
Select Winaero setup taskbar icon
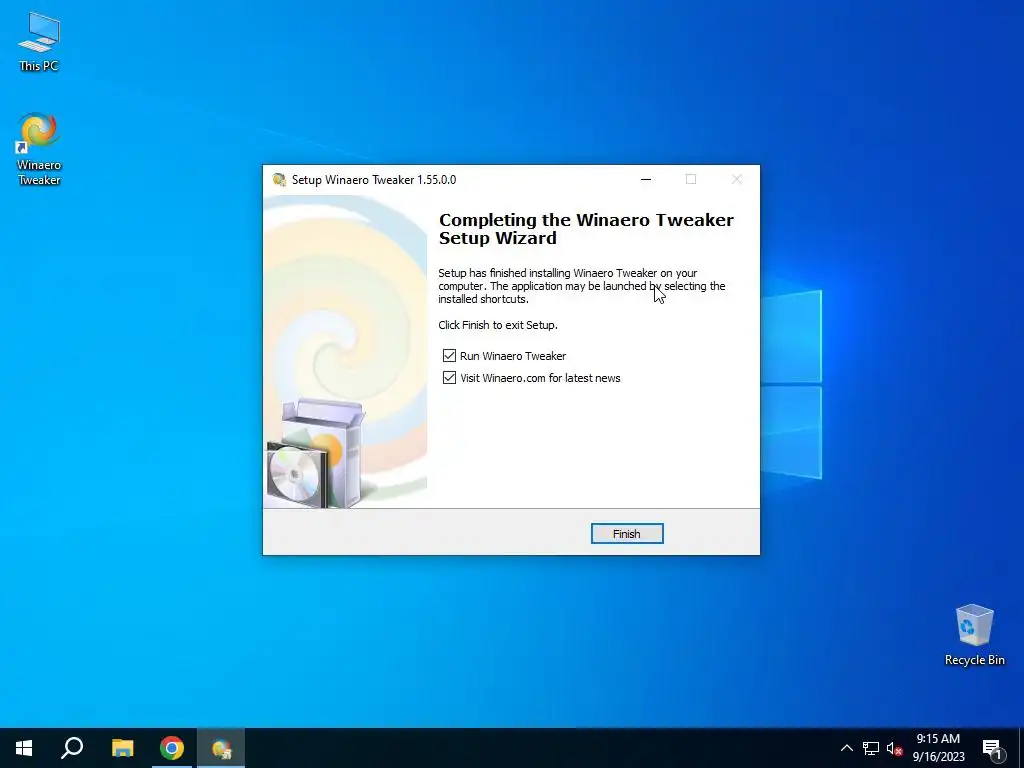click(221, 748)
